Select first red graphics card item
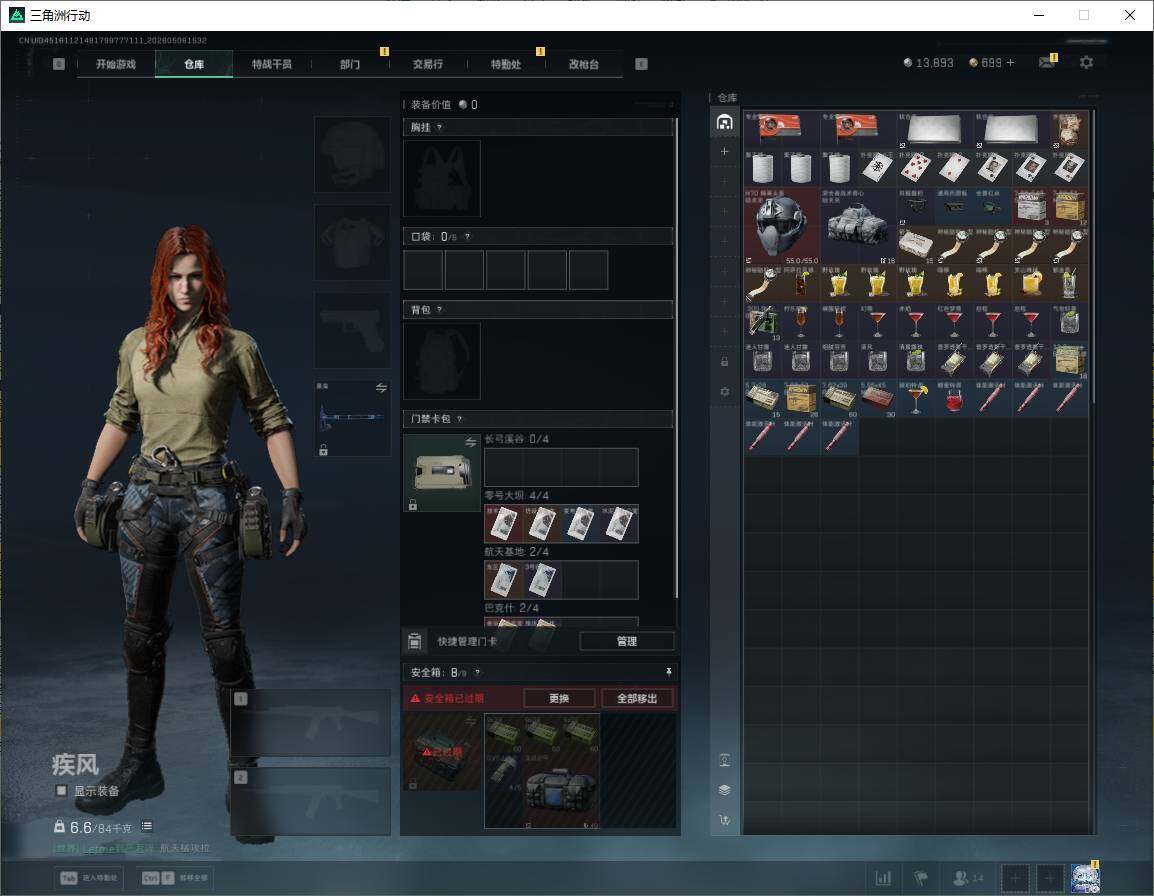The height and width of the screenshot is (896, 1154). (782, 130)
